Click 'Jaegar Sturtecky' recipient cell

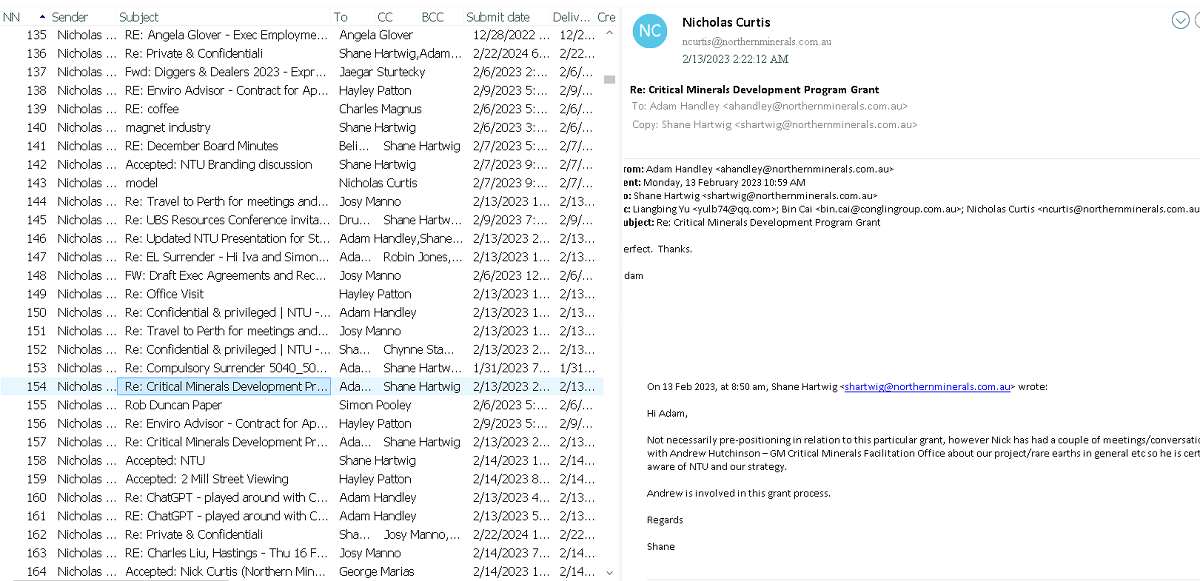(x=382, y=72)
